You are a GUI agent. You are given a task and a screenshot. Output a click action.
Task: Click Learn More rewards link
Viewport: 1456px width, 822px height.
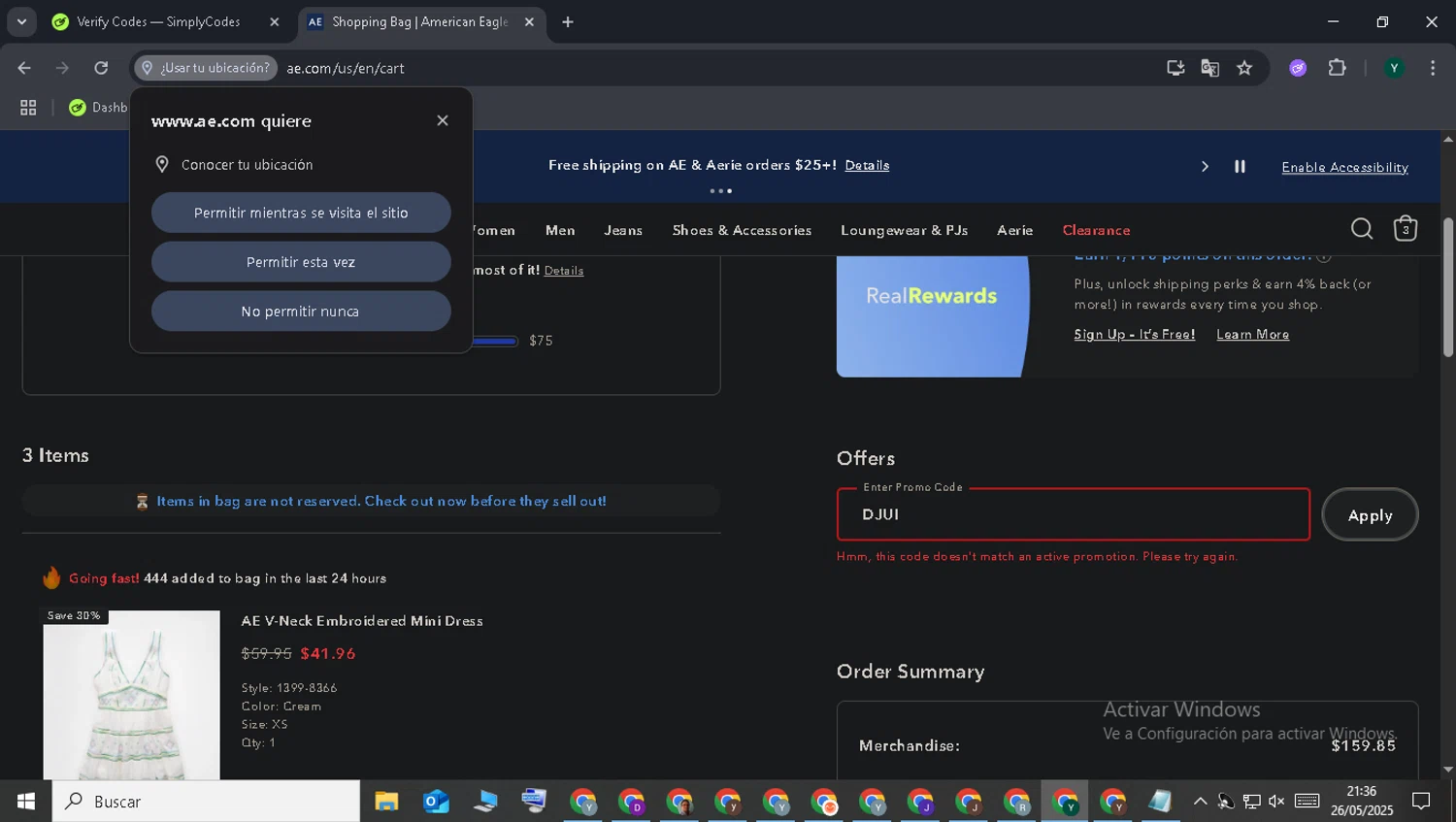point(1252,334)
